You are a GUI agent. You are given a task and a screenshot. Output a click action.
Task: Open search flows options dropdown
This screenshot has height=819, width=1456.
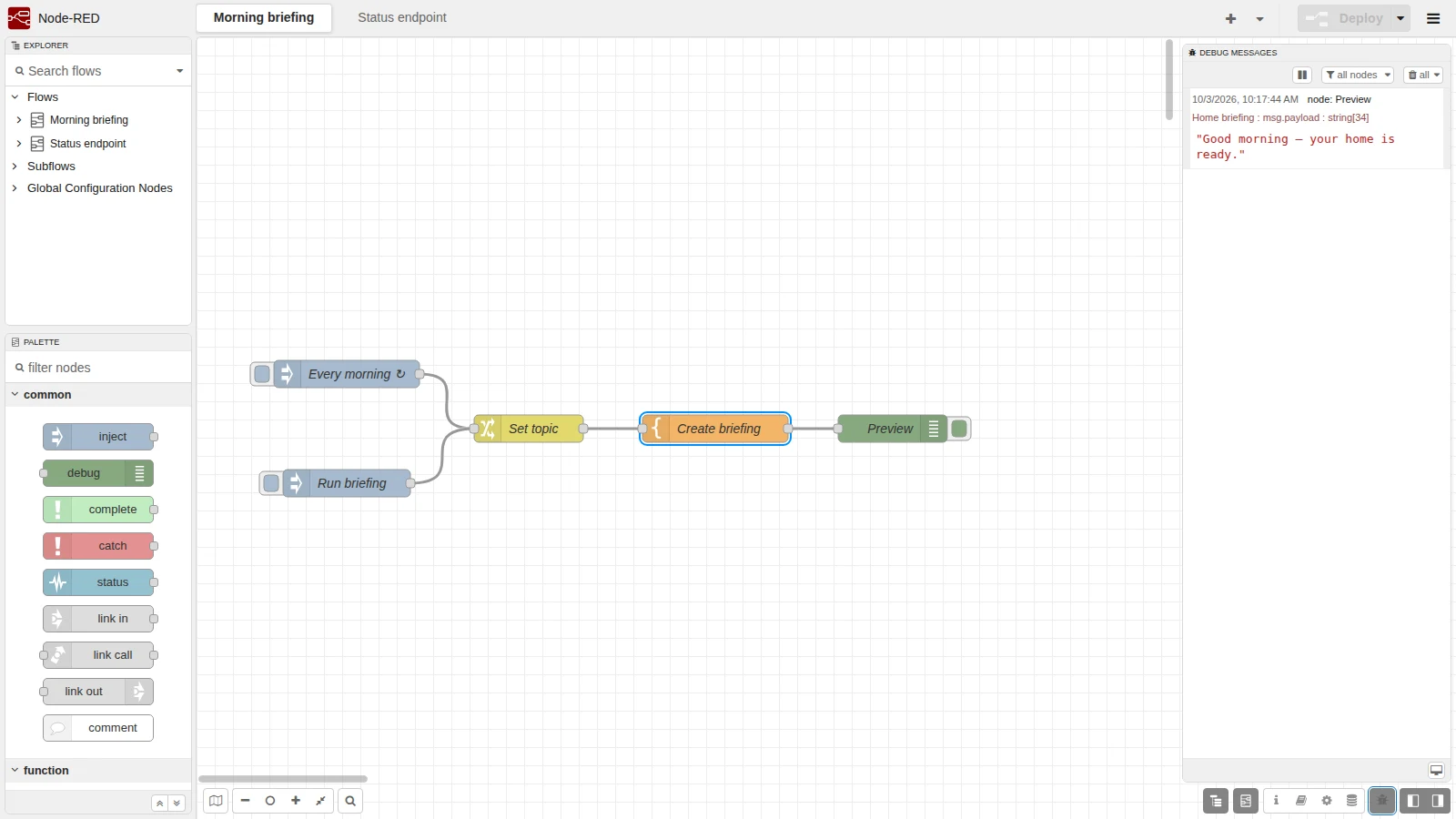click(x=179, y=71)
